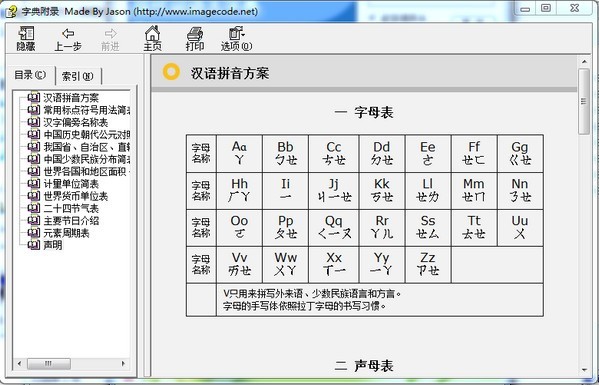The width and height of the screenshot is (599, 385).
Task: Click the 隐藏 (Hide) toolbar icon
Action: 26,34
